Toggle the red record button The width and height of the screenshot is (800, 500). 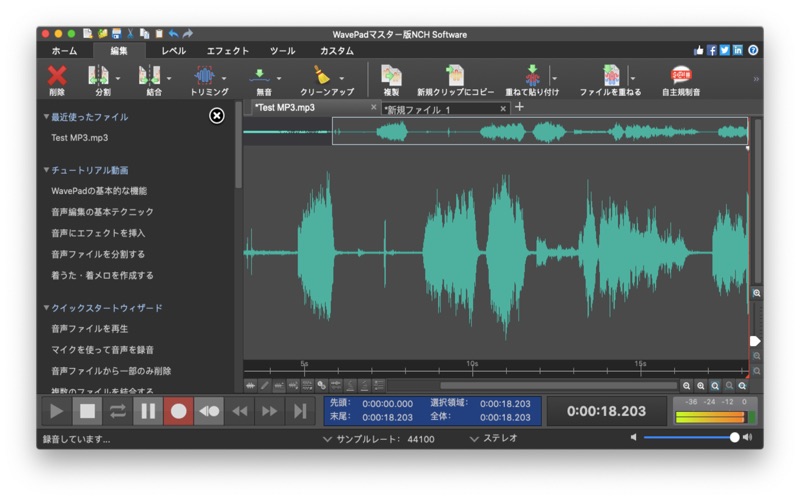click(x=179, y=411)
